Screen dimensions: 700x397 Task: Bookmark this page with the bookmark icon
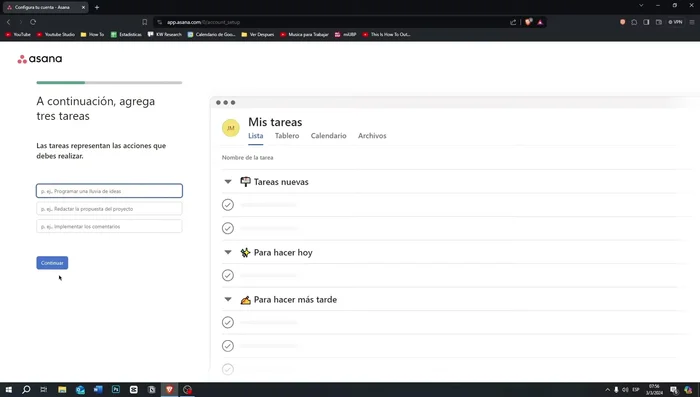pyautogui.click(x=144, y=22)
